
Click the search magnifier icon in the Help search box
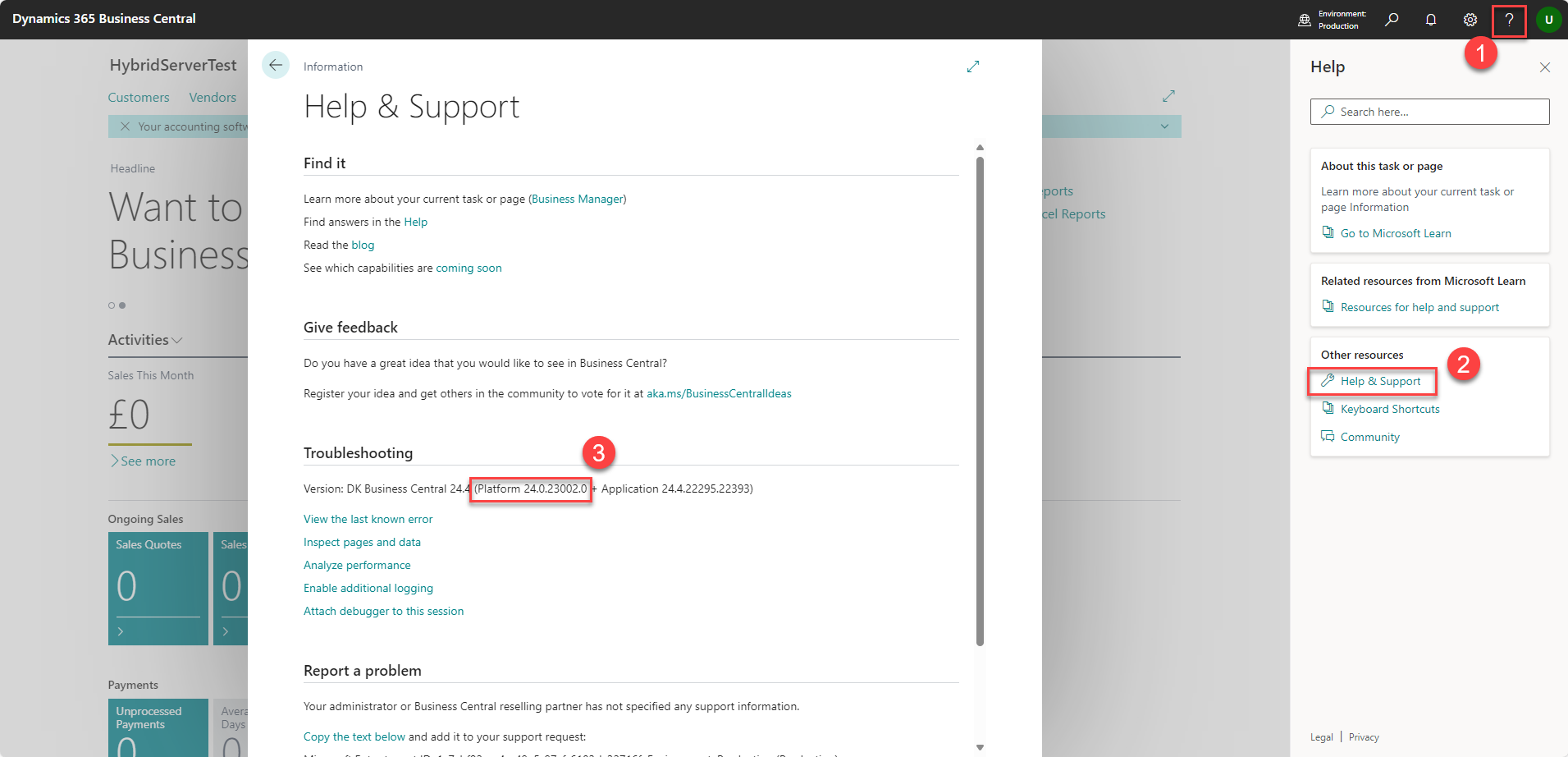[1328, 111]
